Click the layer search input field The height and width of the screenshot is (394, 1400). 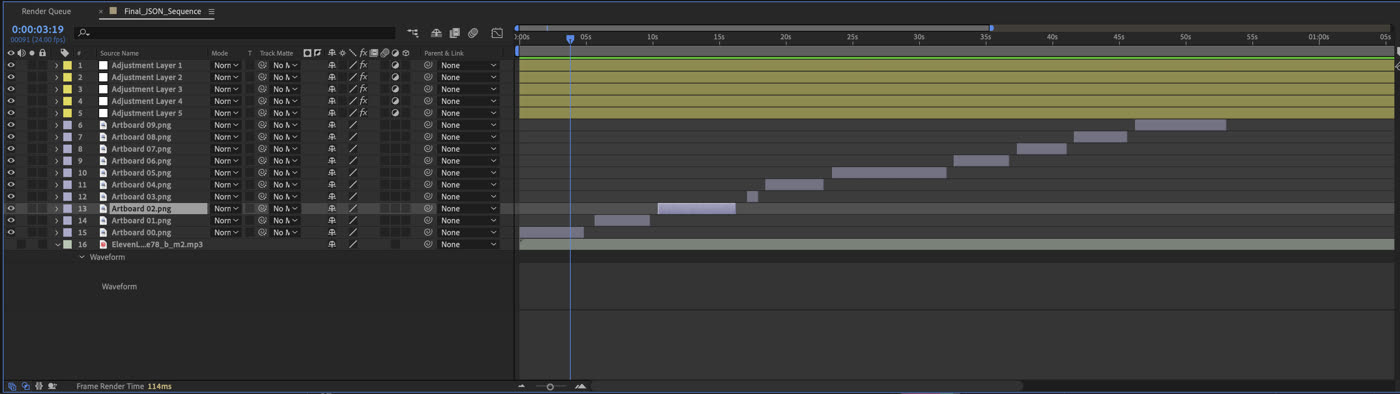tap(235, 33)
